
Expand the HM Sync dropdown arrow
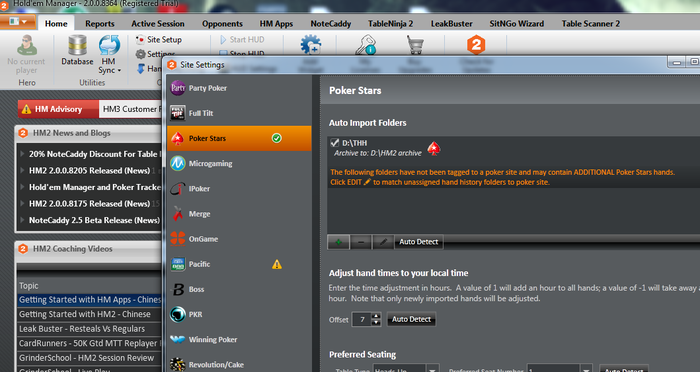pos(119,71)
